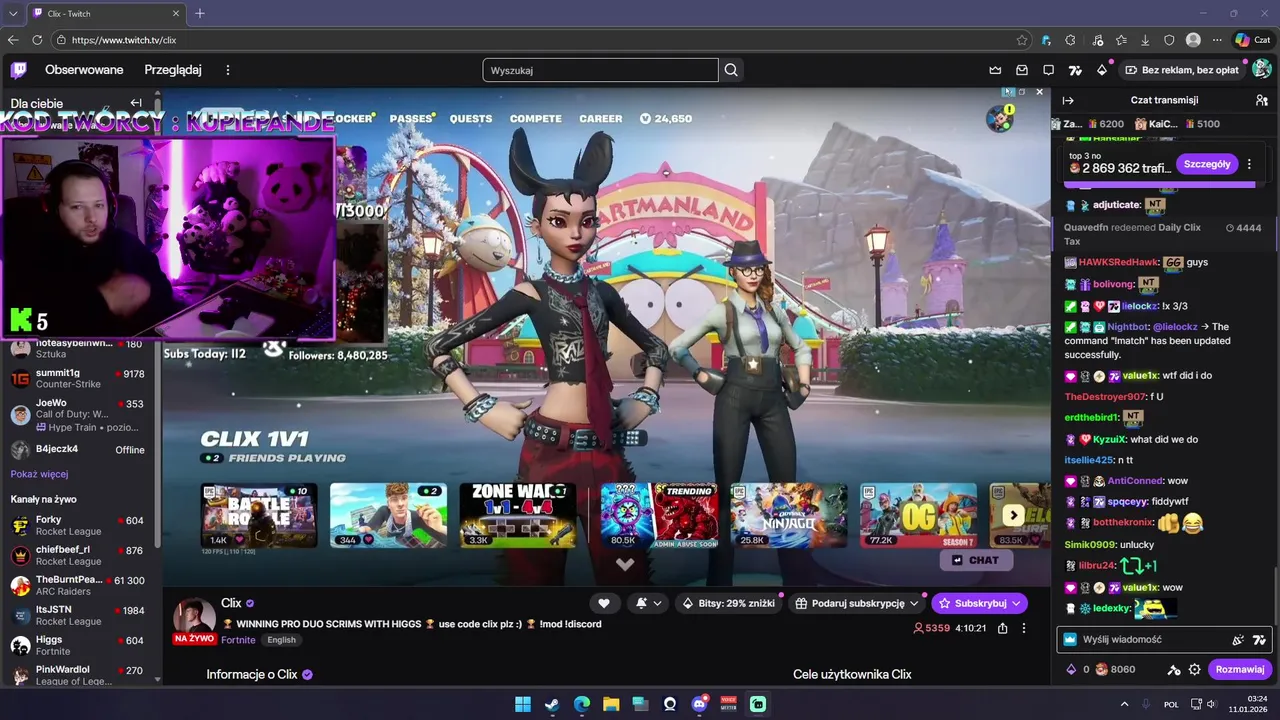Viewport: 1280px width, 720px height.
Task: Open Edge settings and more menu
Action: (x=1217, y=40)
